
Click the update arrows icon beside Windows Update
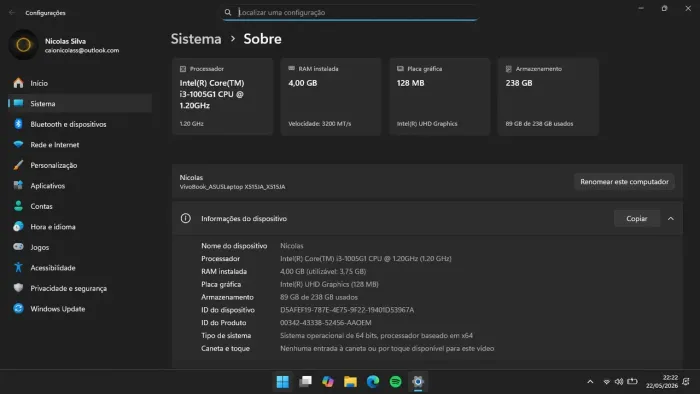tap(18, 308)
